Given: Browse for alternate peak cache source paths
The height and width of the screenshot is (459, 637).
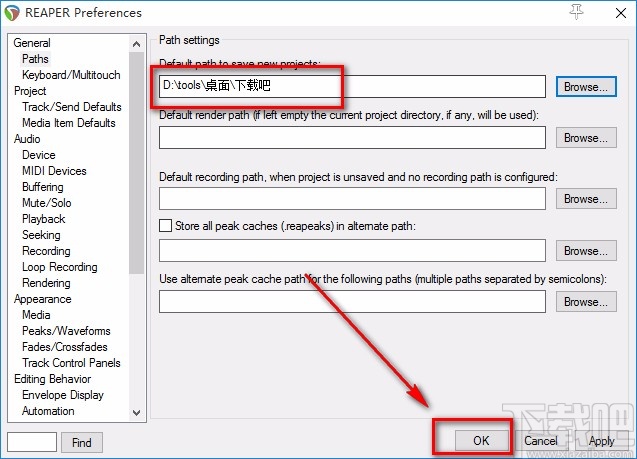Looking at the screenshot, I should (586, 302).
